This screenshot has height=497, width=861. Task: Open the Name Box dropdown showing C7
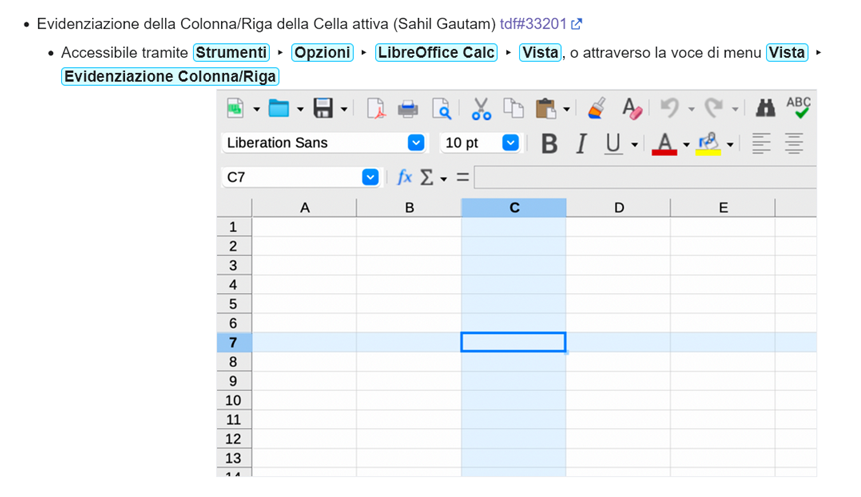[x=370, y=177]
